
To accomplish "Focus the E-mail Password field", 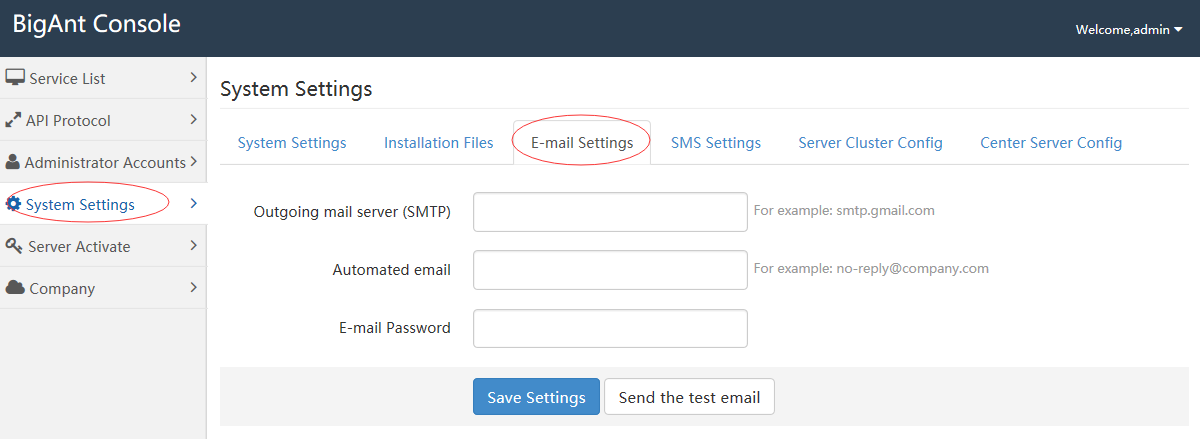I will pos(610,328).
